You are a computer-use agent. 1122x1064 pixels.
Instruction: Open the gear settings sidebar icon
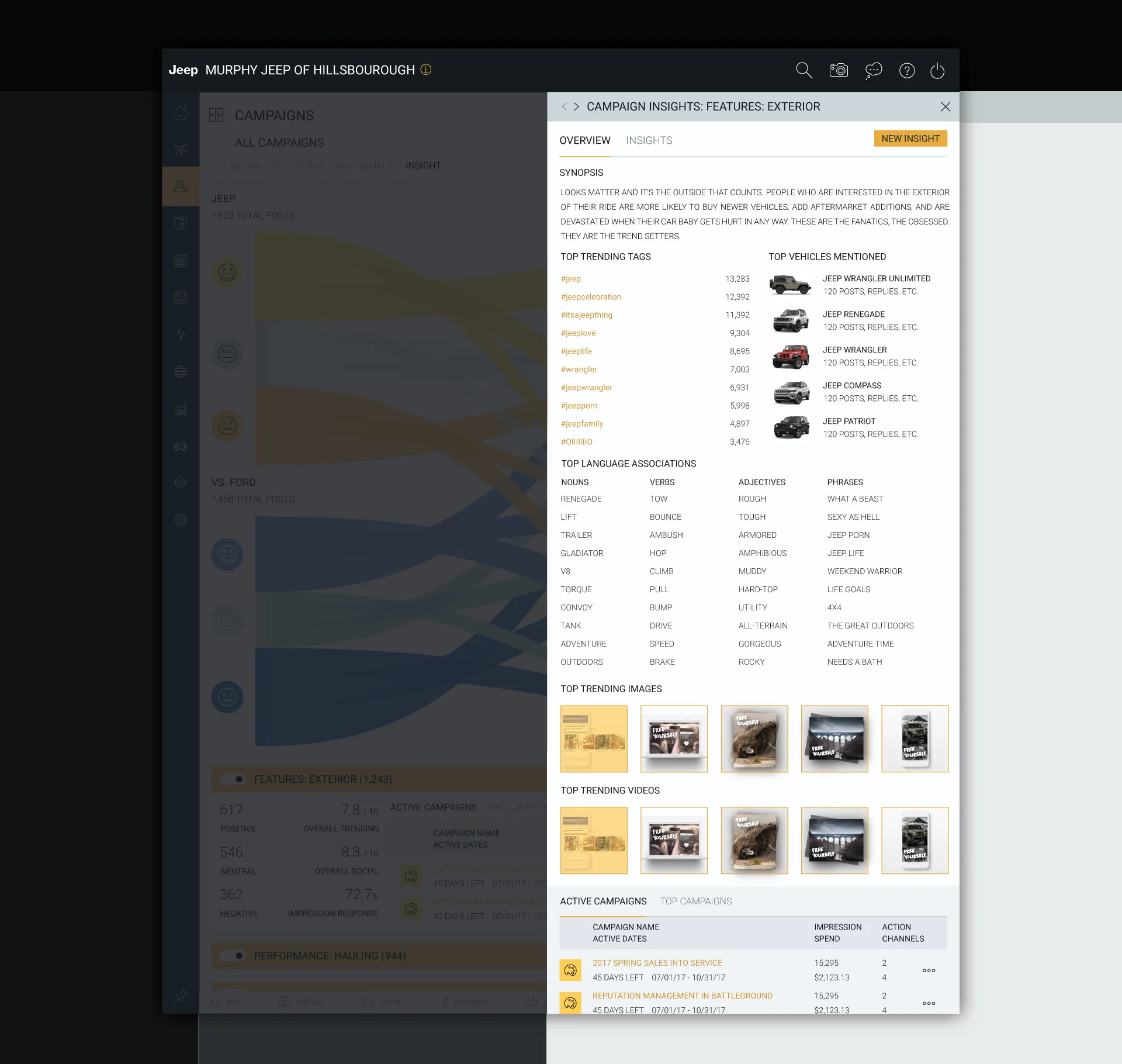pyautogui.click(x=181, y=520)
